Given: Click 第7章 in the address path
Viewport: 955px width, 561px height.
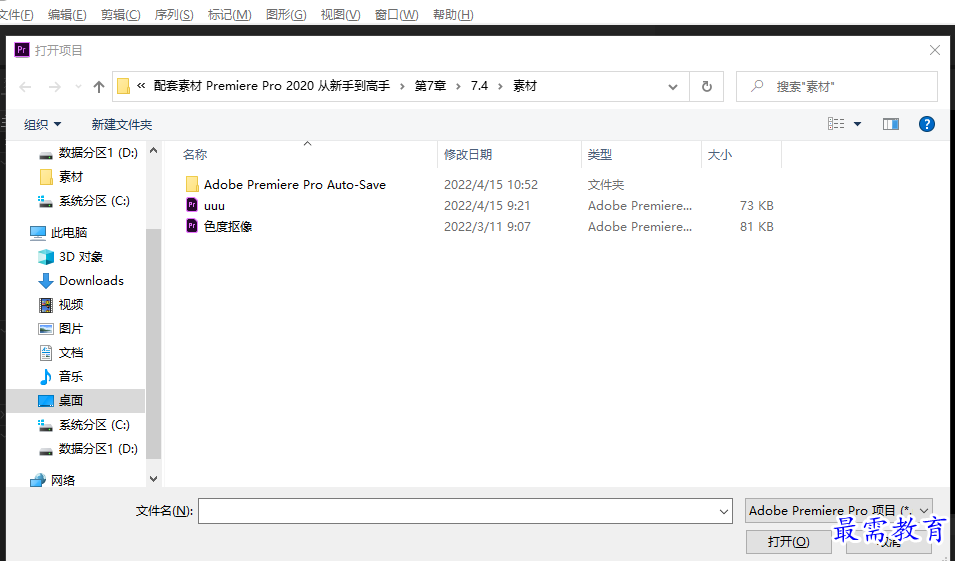Looking at the screenshot, I should (430, 86).
